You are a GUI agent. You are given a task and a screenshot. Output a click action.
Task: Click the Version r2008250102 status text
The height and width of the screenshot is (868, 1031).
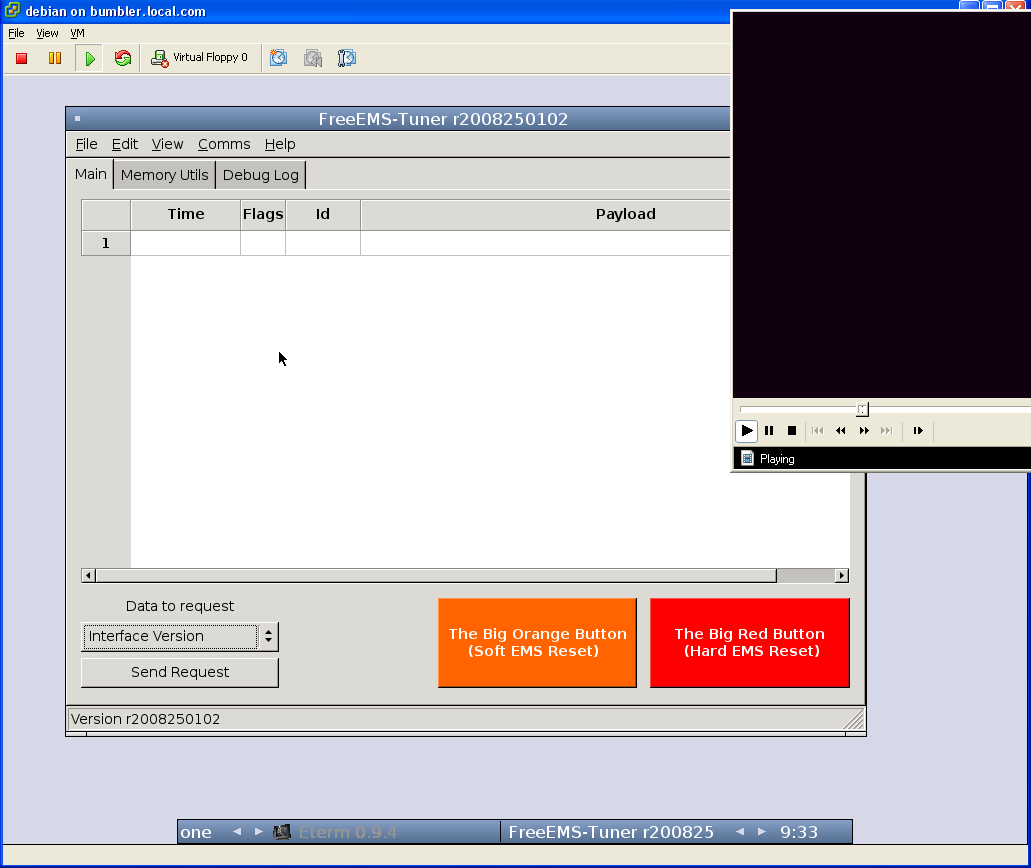(x=145, y=719)
